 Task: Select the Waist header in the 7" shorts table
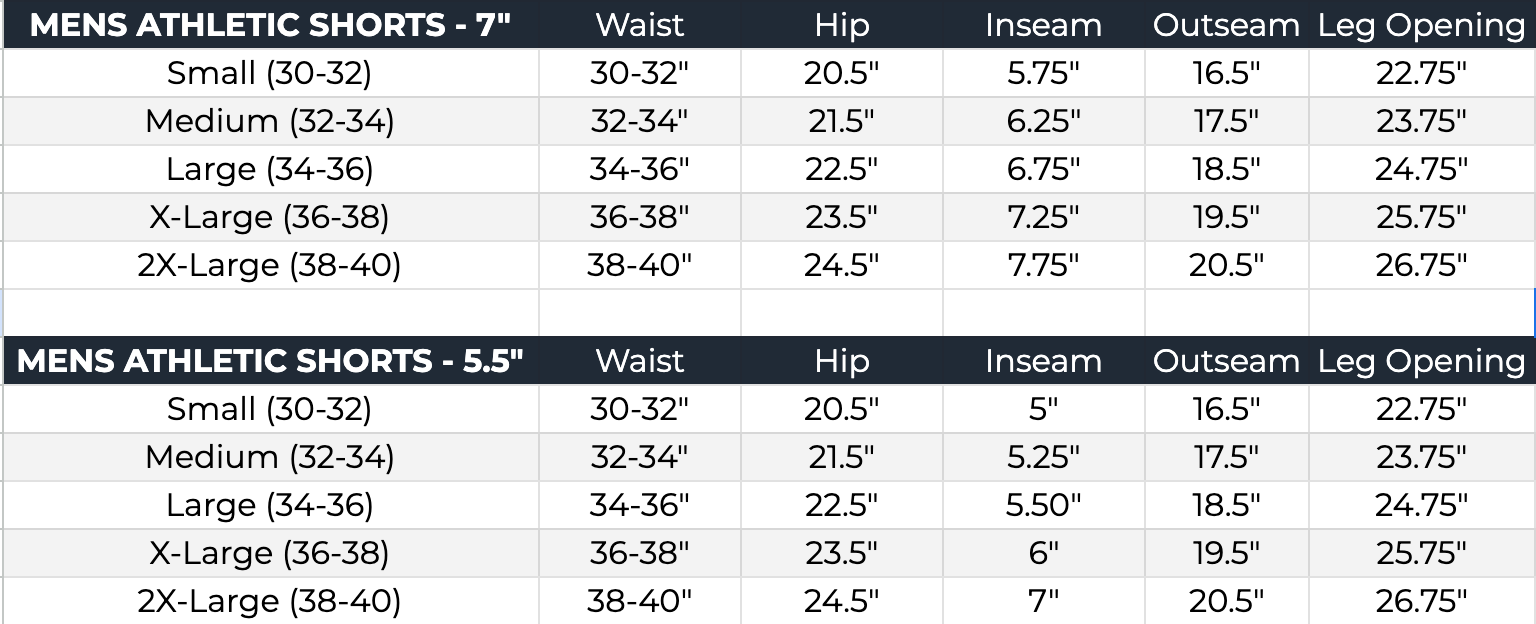point(640,25)
